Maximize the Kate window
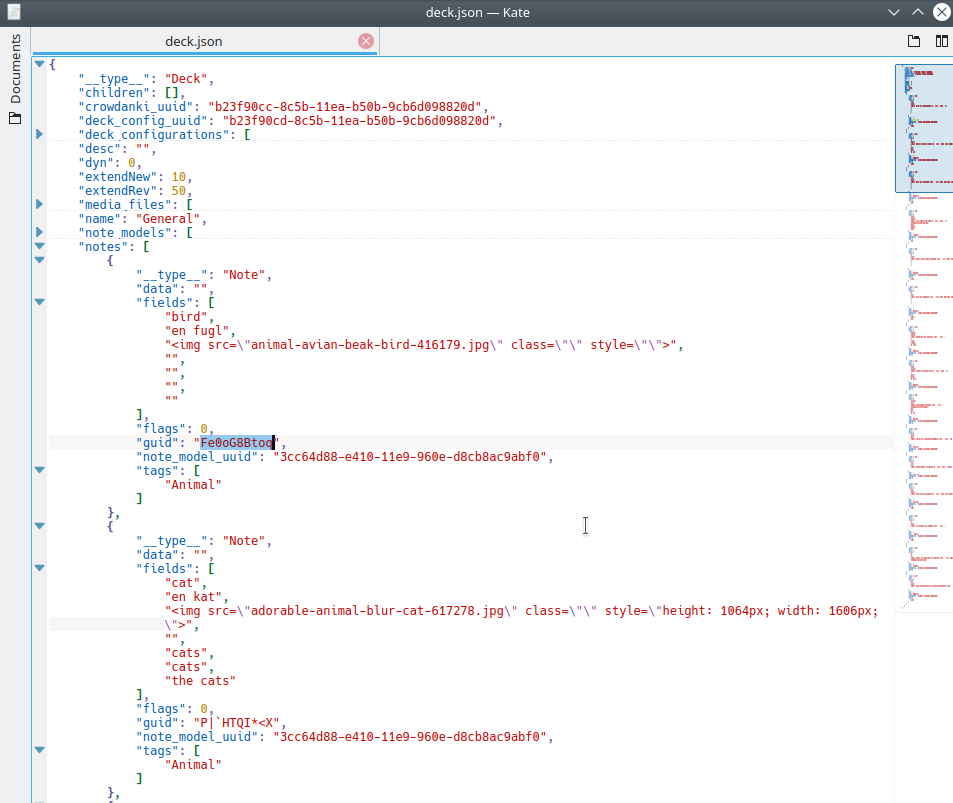 tap(918, 12)
